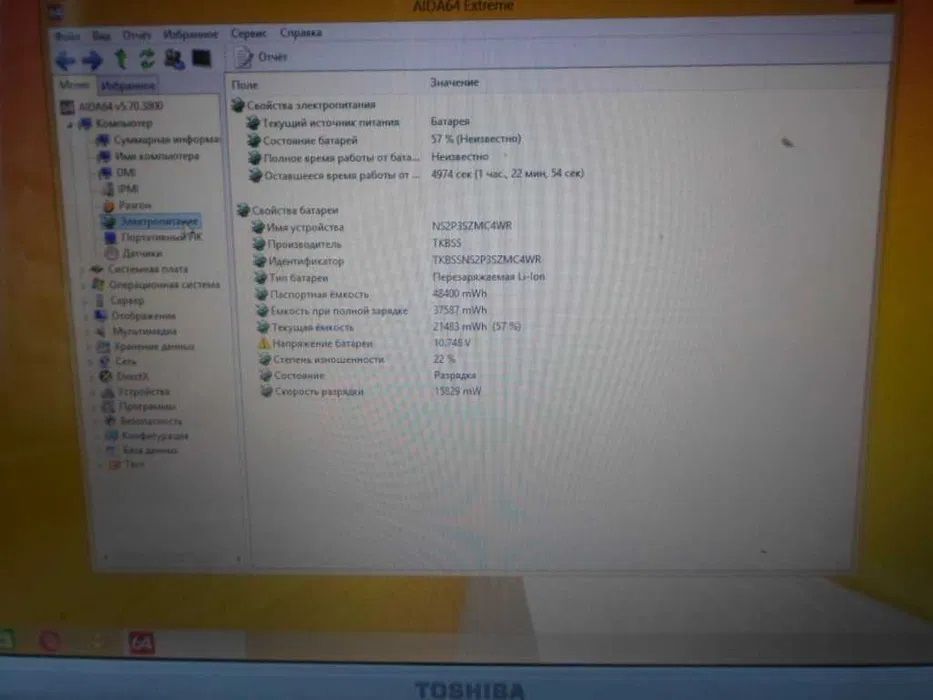The width and height of the screenshot is (933, 700).
Task: Click the Конфигурация icon in the tree
Action: pyautogui.click(x=111, y=436)
